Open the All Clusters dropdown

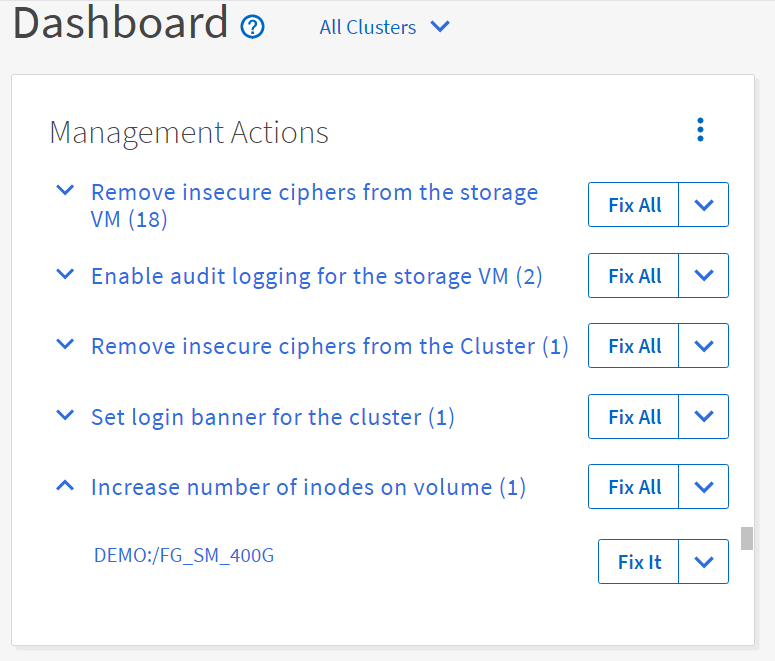(384, 27)
